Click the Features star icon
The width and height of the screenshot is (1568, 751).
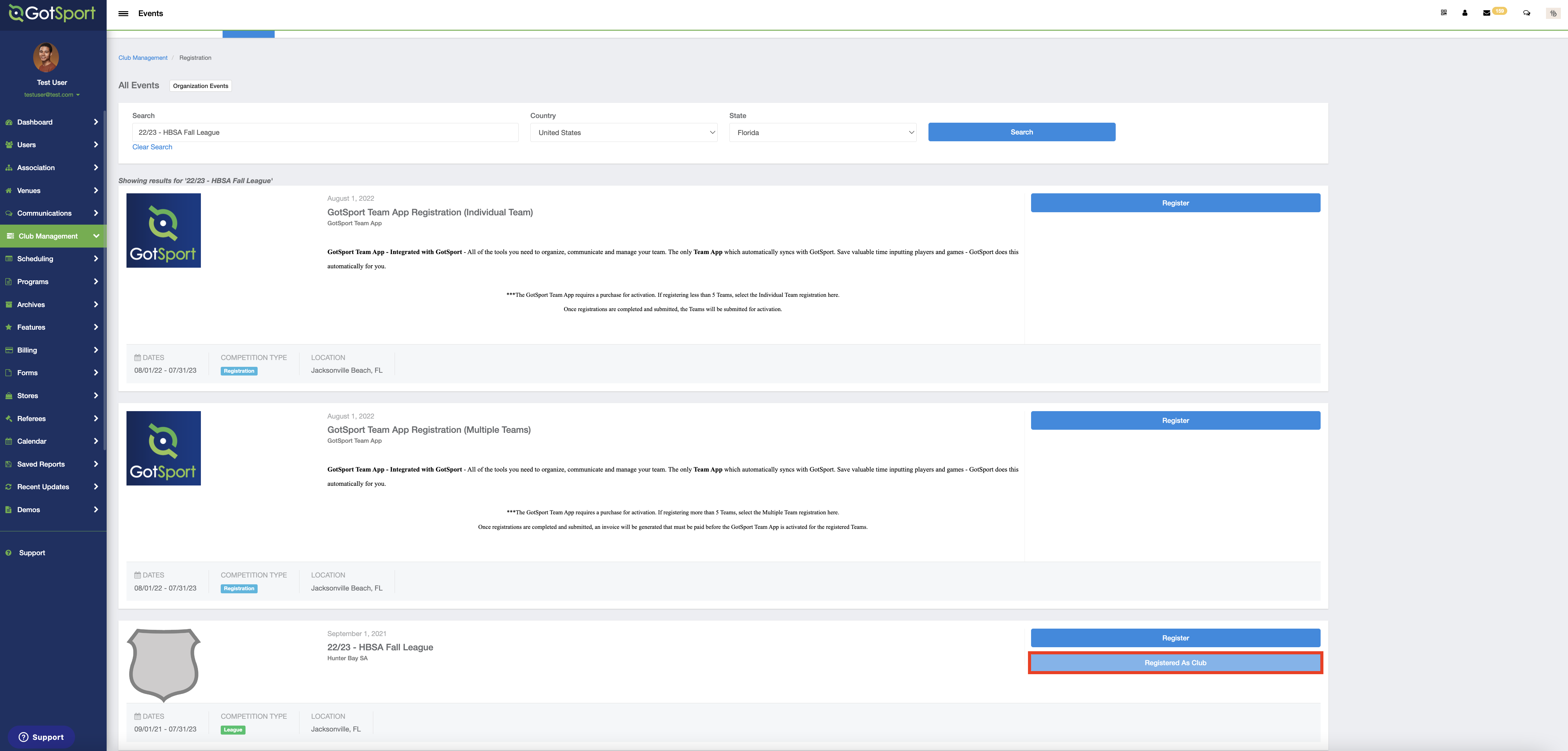[x=8, y=327]
